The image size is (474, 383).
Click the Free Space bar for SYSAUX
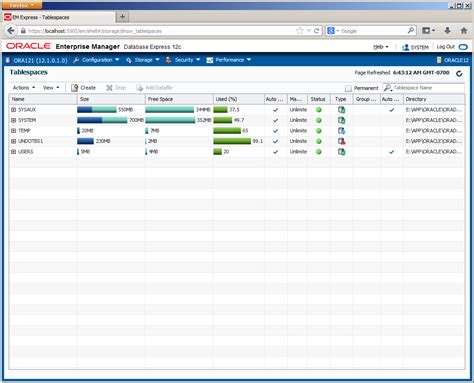point(170,110)
